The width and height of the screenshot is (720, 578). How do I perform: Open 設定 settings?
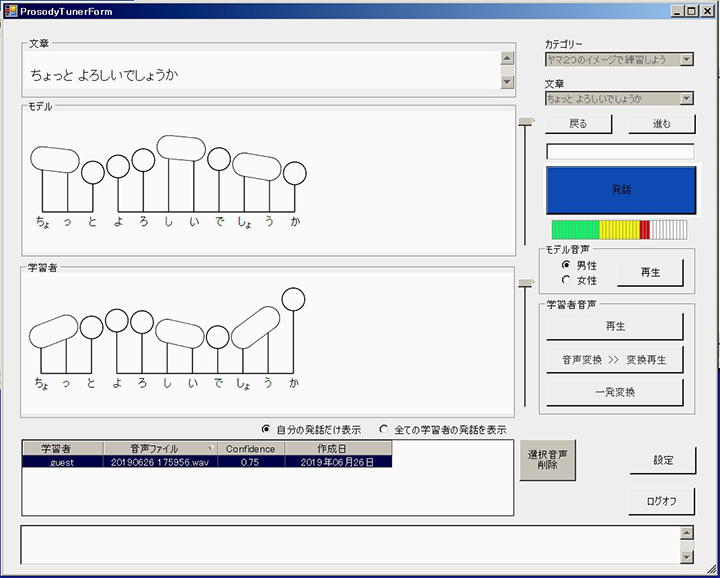click(662, 460)
